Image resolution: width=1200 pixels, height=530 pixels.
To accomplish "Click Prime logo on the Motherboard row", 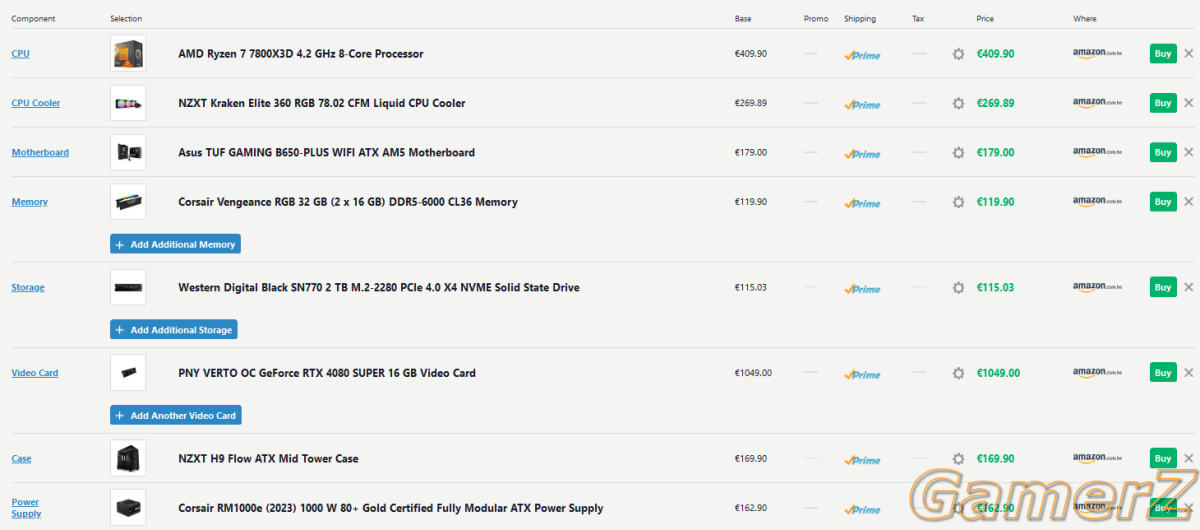I will [x=862, y=154].
